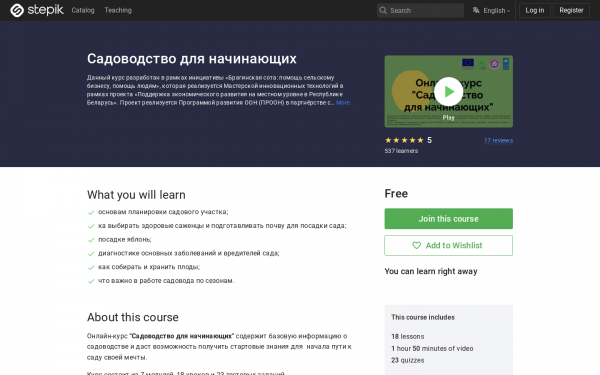This screenshot has height=375, width=600.
Task: Click Join this course button
Action: (x=448, y=218)
